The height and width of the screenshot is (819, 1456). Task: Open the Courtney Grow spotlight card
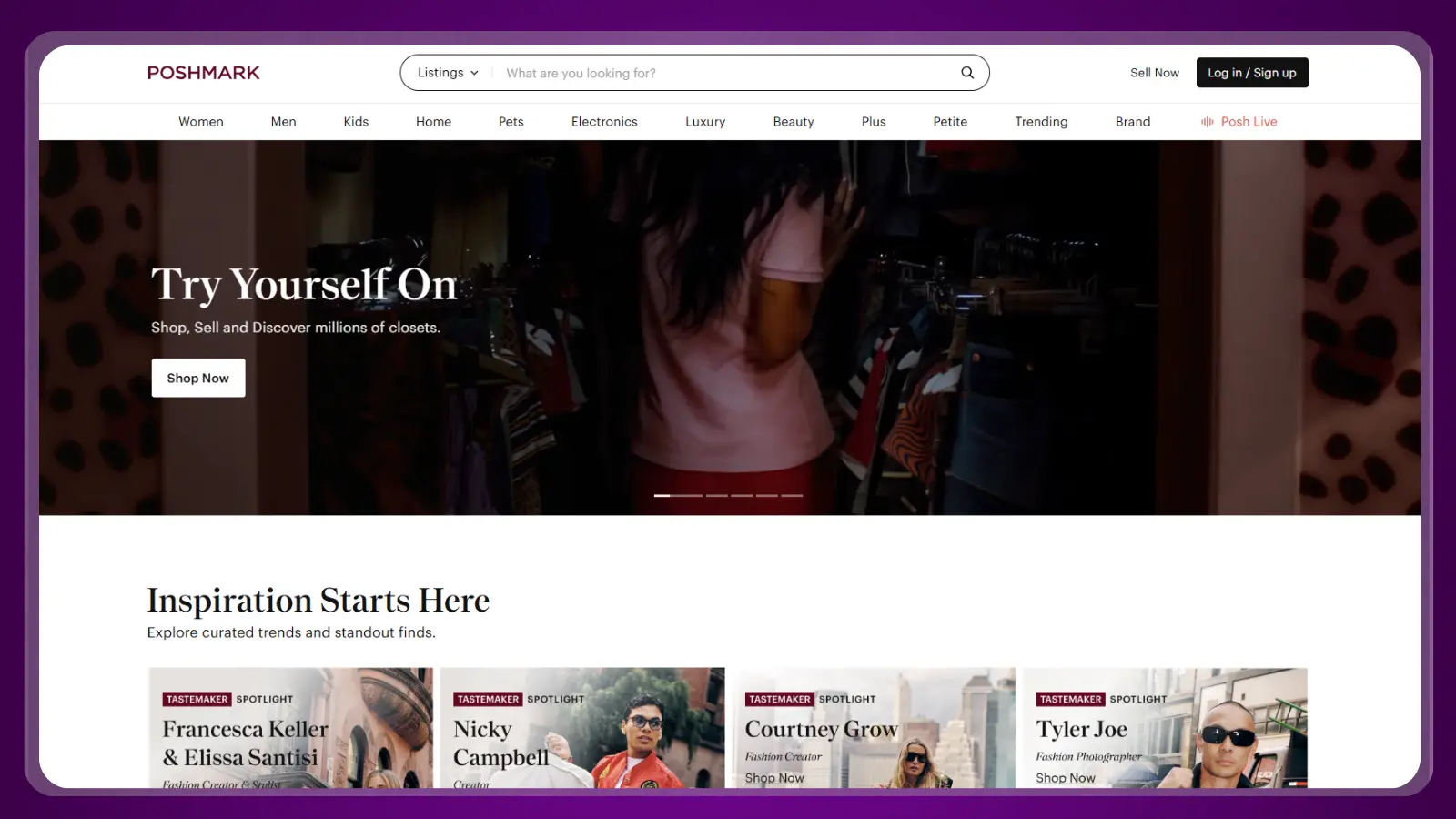874,728
